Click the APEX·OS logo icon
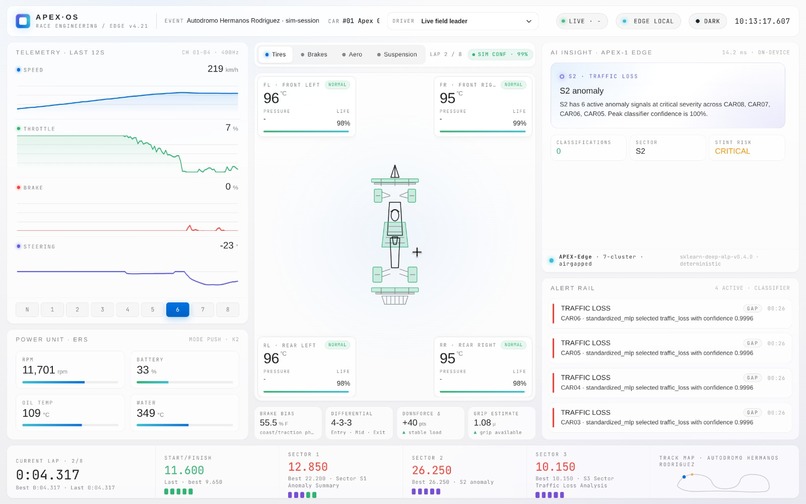Image resolution: width=806 pixels, height=504 pixels. pos(23,21)
